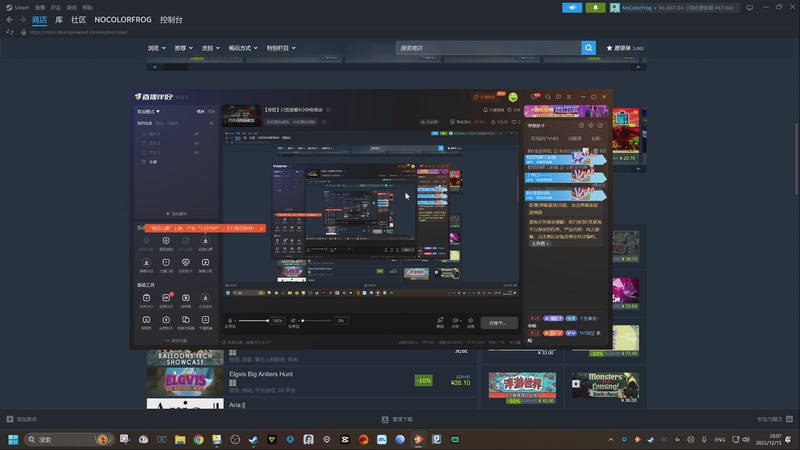Open 管理下载 in the Steam footer
The width and height of the screenshot is (800, 450).
397,419
